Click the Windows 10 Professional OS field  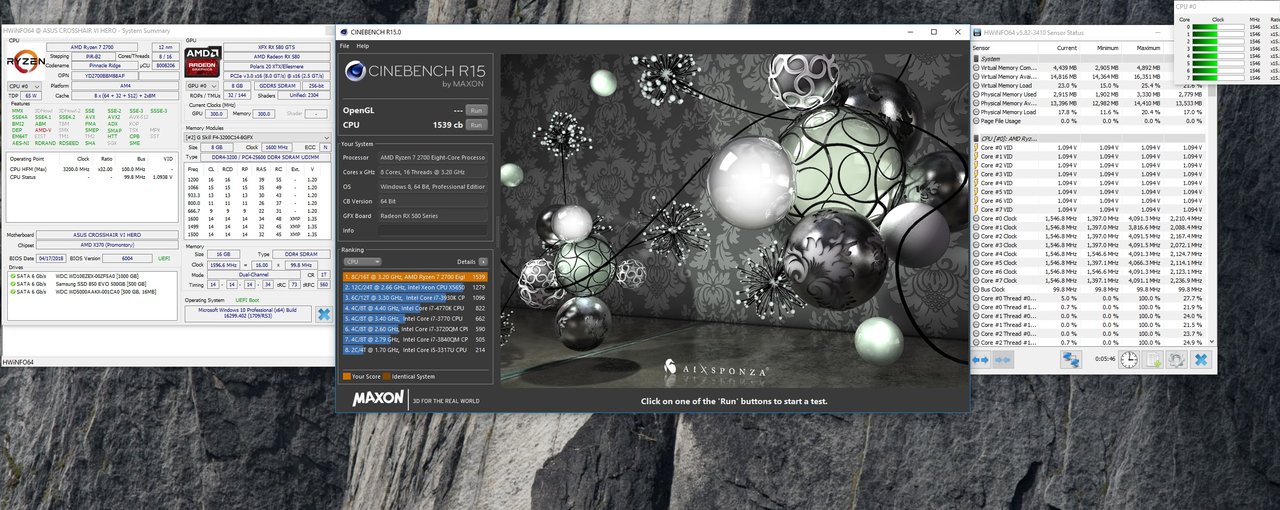click(x=249, y=314)
